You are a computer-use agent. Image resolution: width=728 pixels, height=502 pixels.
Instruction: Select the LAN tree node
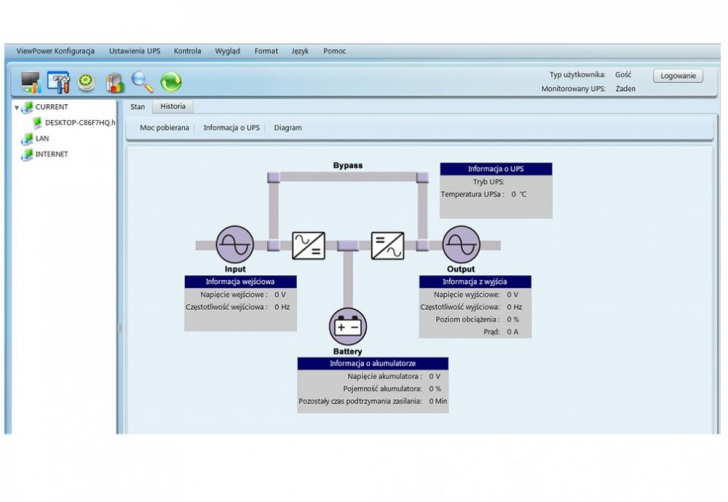[42, 138]
